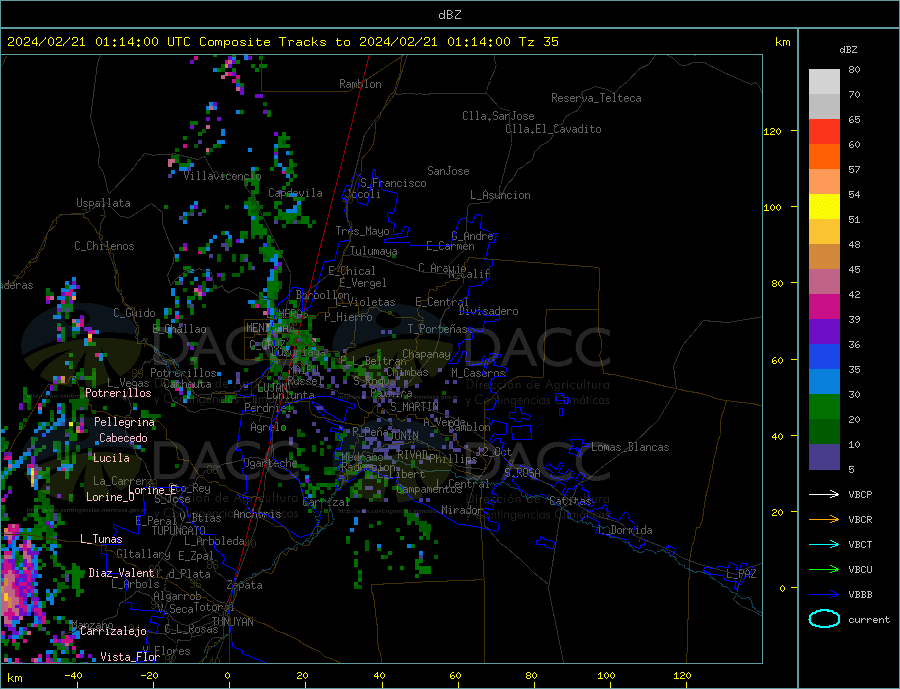Click the 'dBZ' title in the top bar
Screen dimensions: 900x689
point(449,15)
